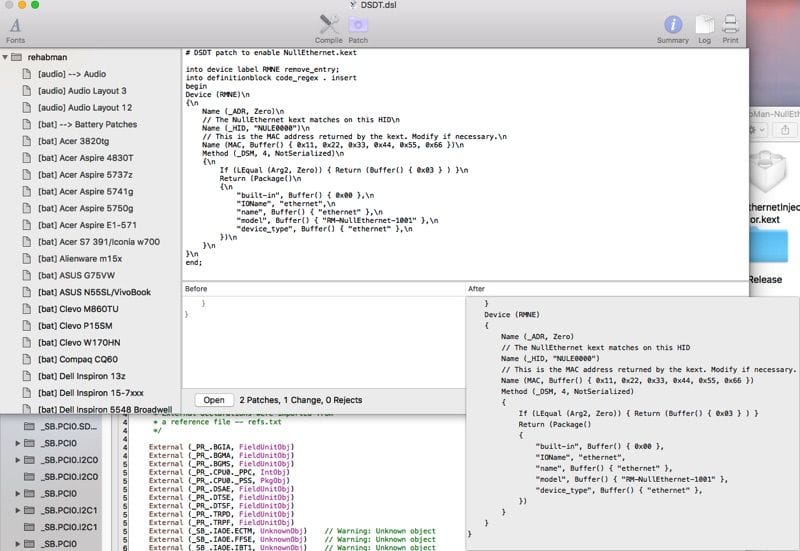
Task: Click the Finder share icon
Action: (x=784, y=129)
